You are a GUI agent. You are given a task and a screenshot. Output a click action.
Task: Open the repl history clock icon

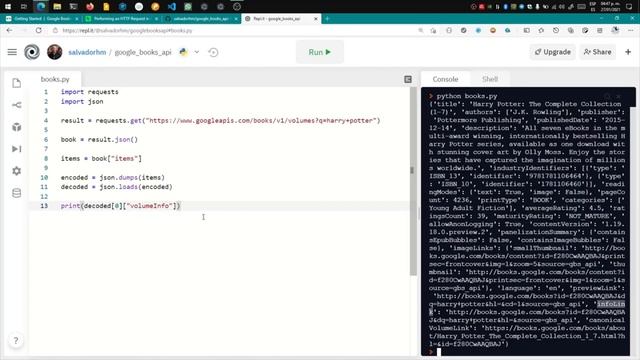coord(213,52)
